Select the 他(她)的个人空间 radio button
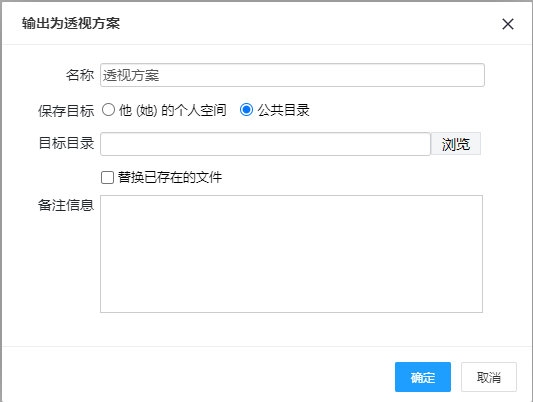The width and height of the screenshot is (533, 402). (108, 110)
